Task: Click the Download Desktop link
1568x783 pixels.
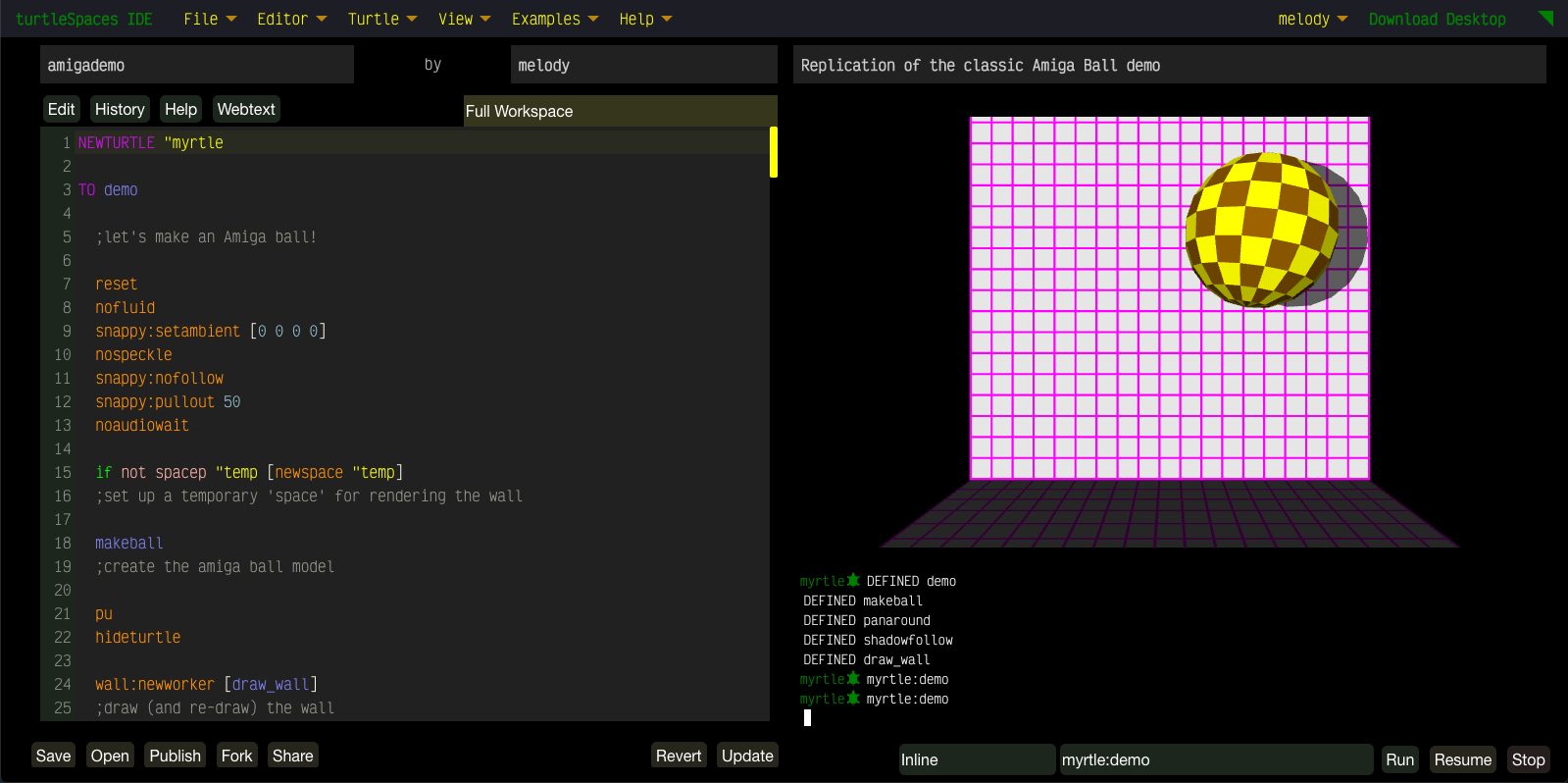Action: pos(1437,20)
